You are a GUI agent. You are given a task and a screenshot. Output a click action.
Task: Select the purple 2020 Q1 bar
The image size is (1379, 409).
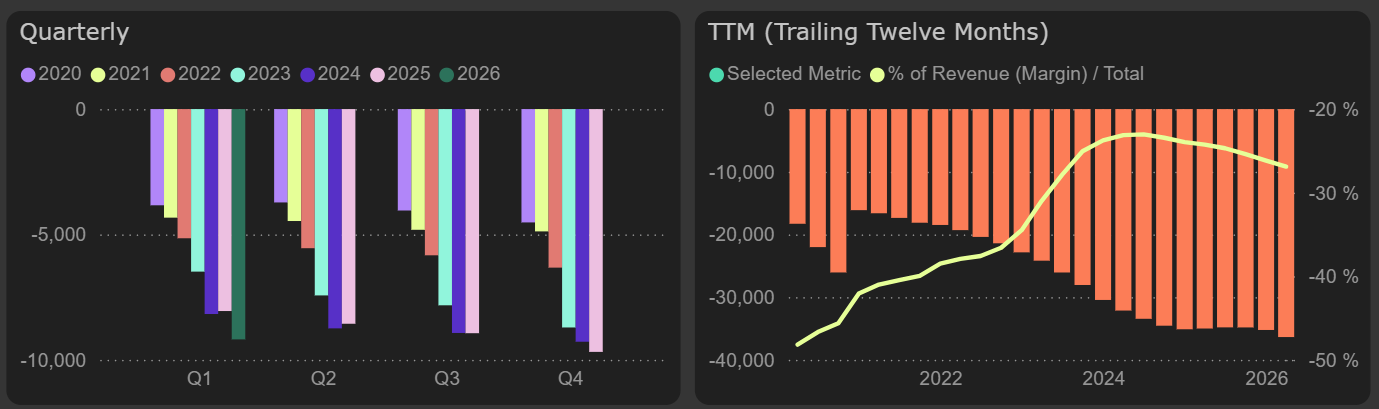tap(157, 157)
